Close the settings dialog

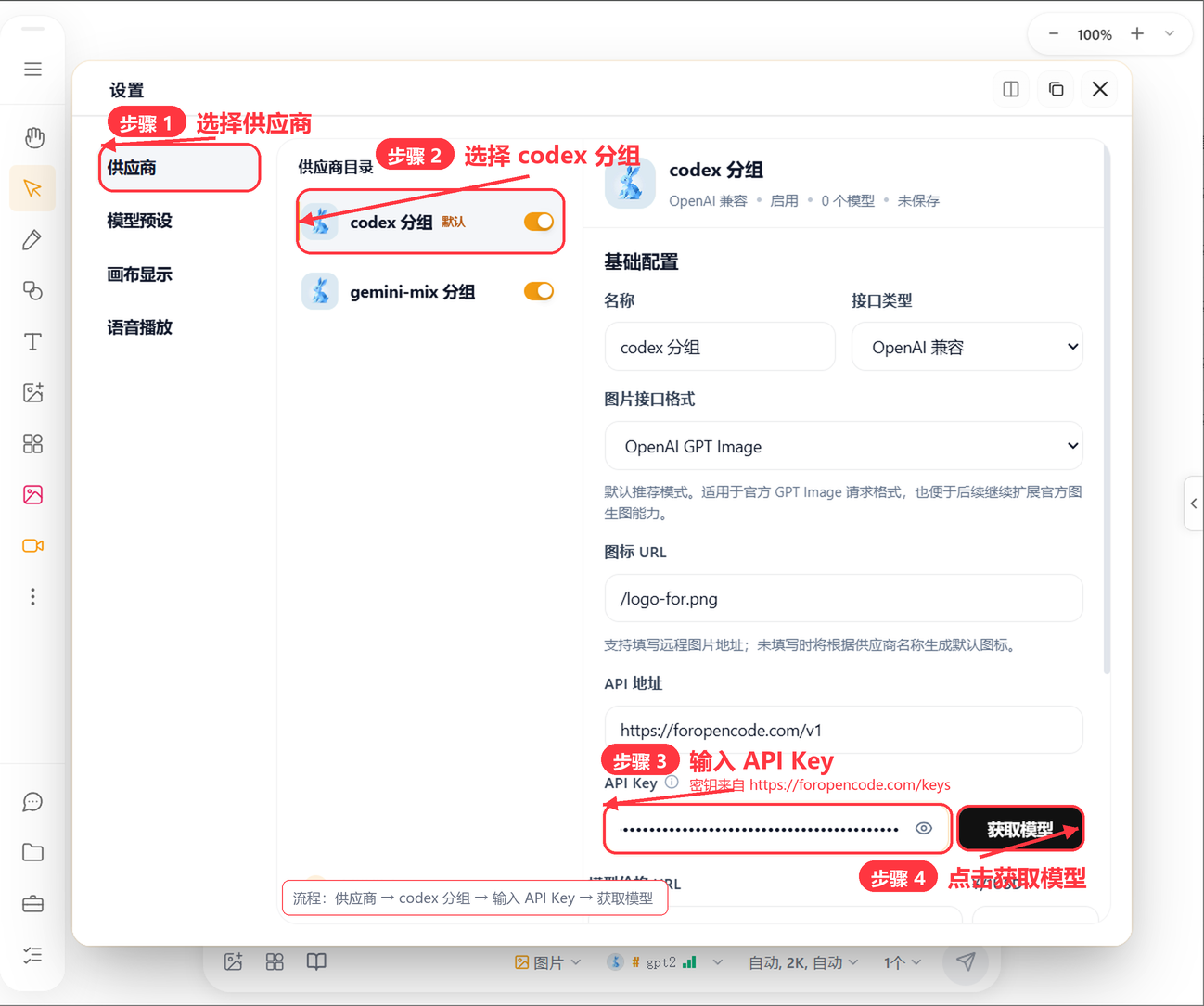[x=1100, y=89]
